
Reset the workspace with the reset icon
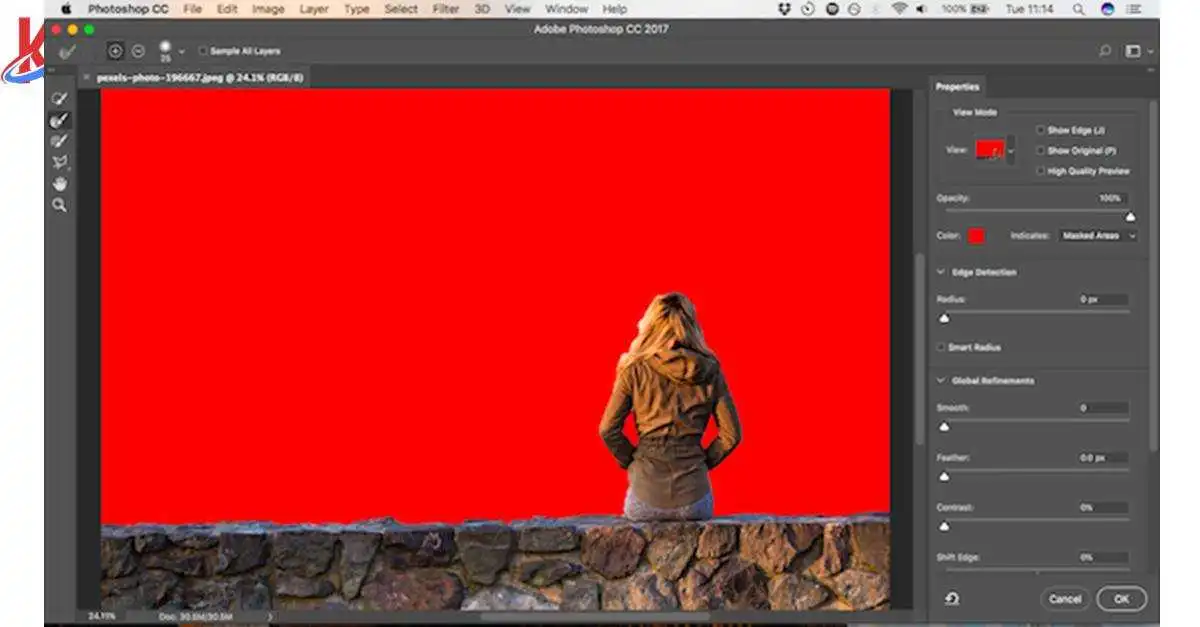(x=952, y=598)
